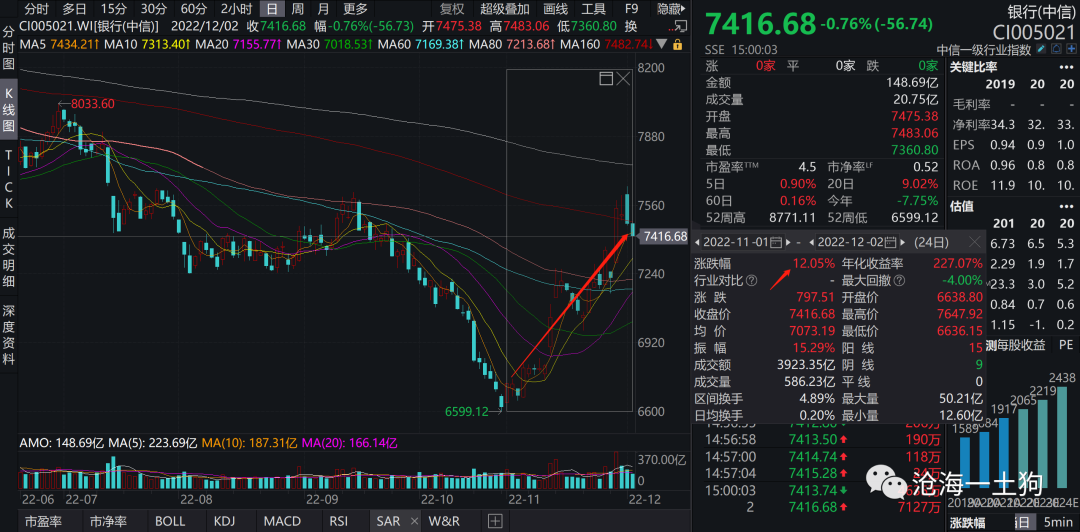
Task: Open calendar picker for start date 2022-11-01
Action: pyautogui.click(x=774, y=243)
